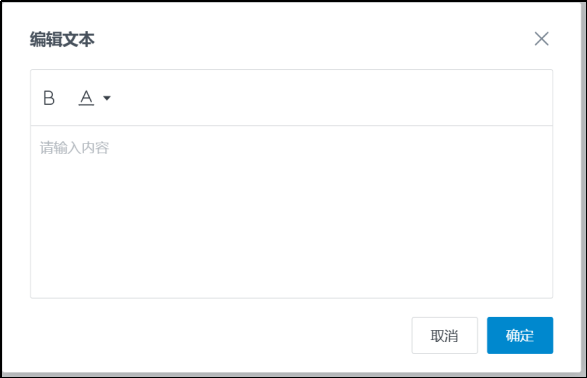Focus the 请输入内容 text area
This screenshot has width=587, height=378.
(291, 212)
